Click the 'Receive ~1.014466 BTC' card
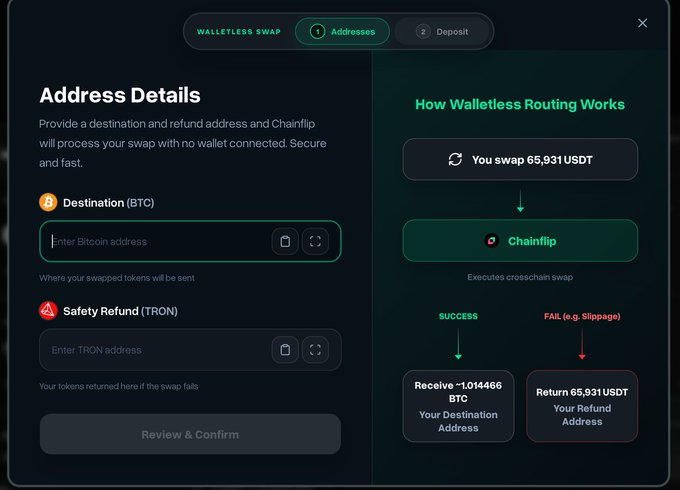The image size is (680, 490). (458, 406)
